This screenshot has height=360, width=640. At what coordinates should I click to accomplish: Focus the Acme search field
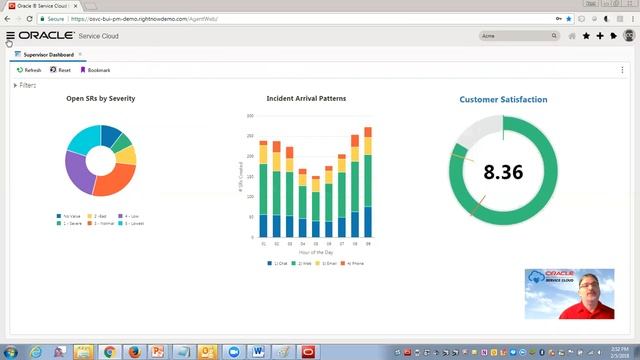(x=515, y=36)
